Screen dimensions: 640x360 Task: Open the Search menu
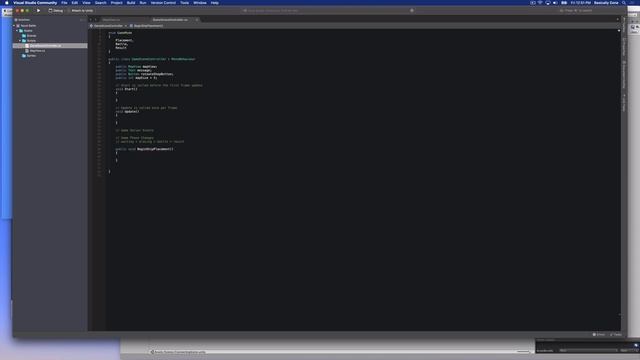[100, 2]
